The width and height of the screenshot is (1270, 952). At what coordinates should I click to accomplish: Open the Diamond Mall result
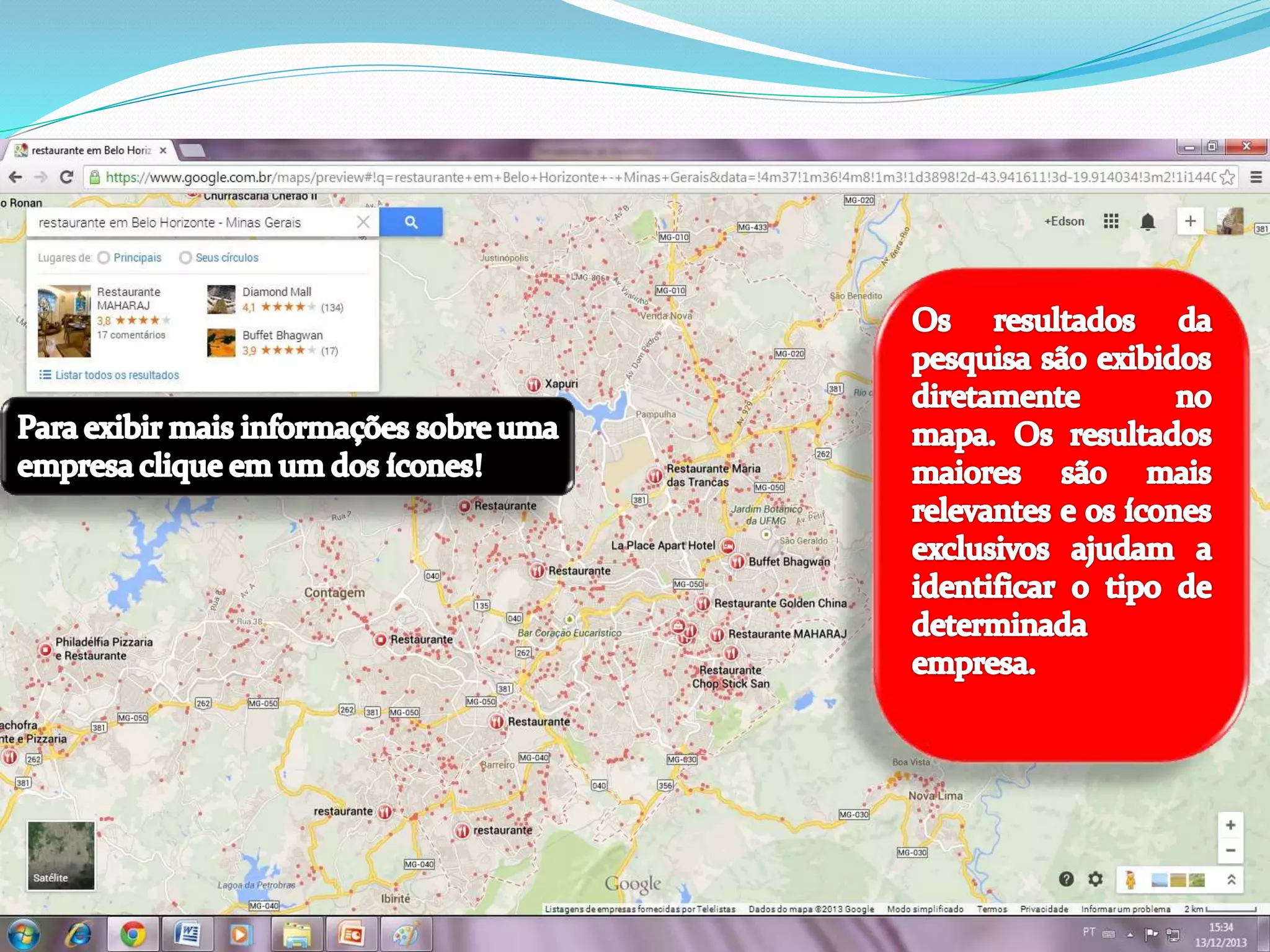277,292
